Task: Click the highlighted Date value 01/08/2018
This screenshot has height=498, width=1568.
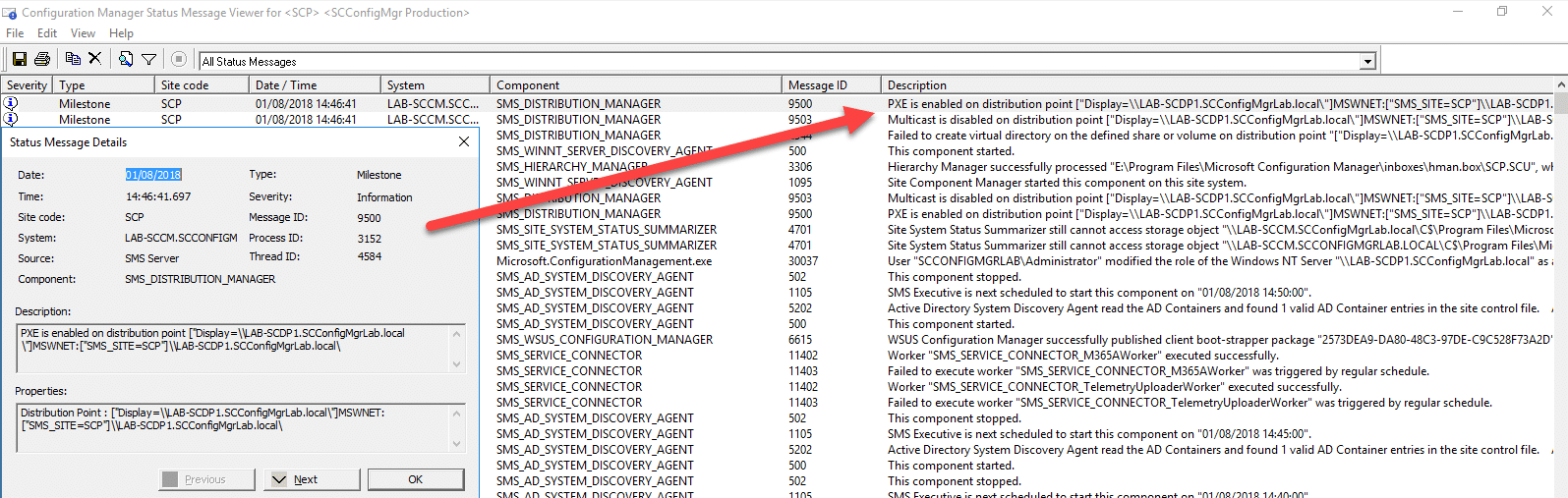Action: 153,175
